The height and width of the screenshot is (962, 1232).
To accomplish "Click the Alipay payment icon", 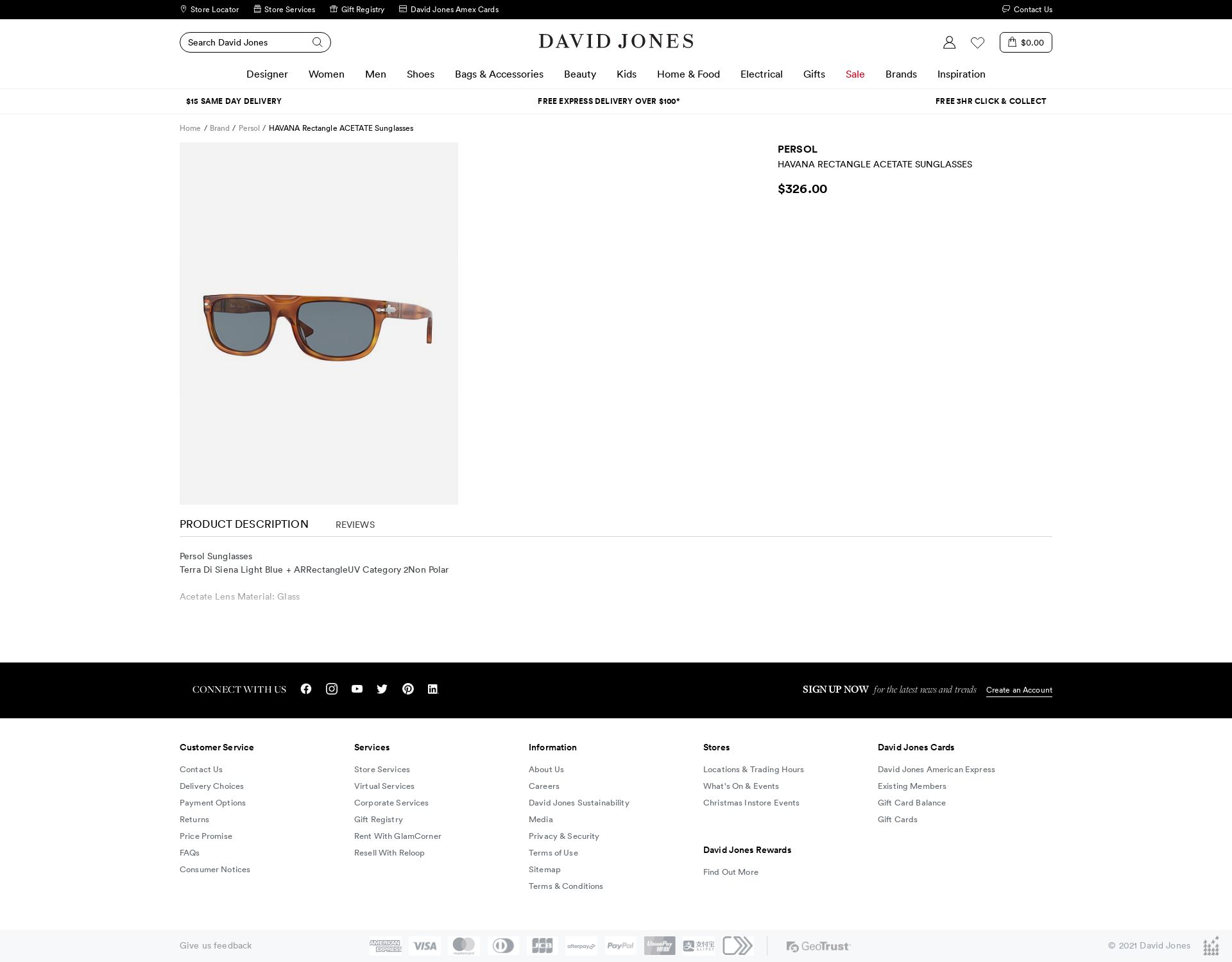I will click(699, 946).
